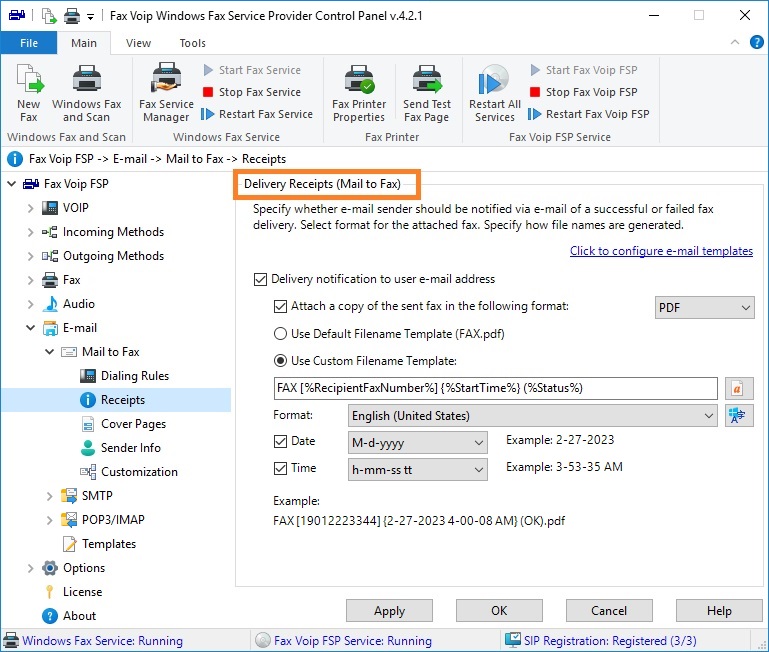Click the Help question mark icon in ribbon
The image size is (769, 652).
click(756, 42)
